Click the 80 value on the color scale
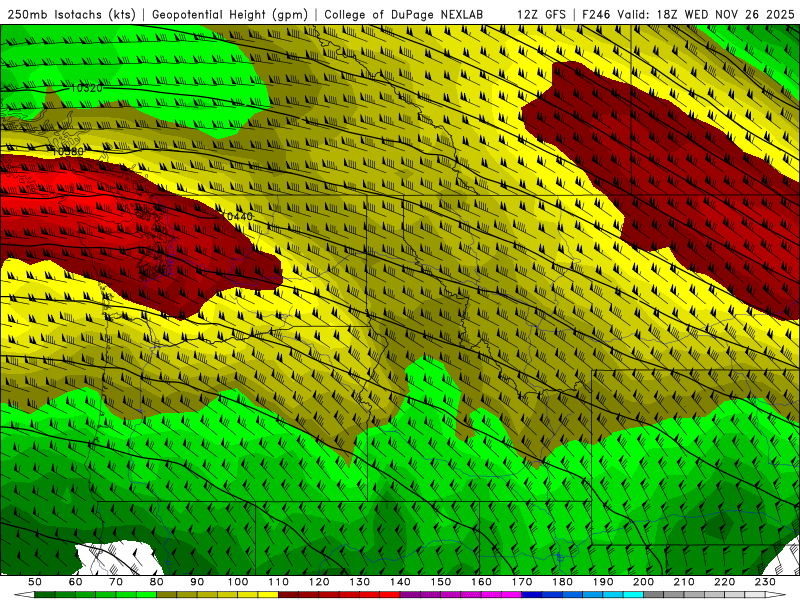The height and width of the screenshot is (600, 800). pyautogui.click(x=157, y=582)
